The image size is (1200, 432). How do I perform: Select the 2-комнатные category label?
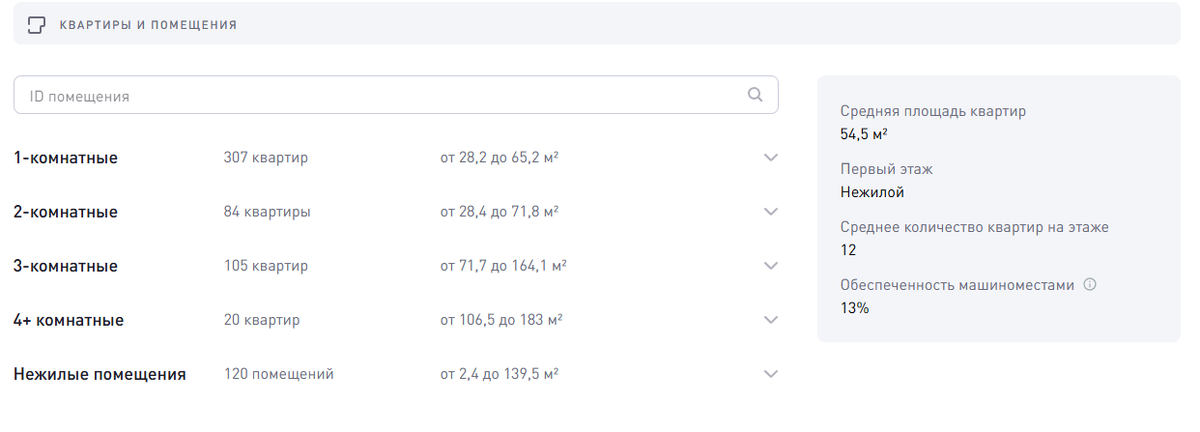click(x=66, y=212)
